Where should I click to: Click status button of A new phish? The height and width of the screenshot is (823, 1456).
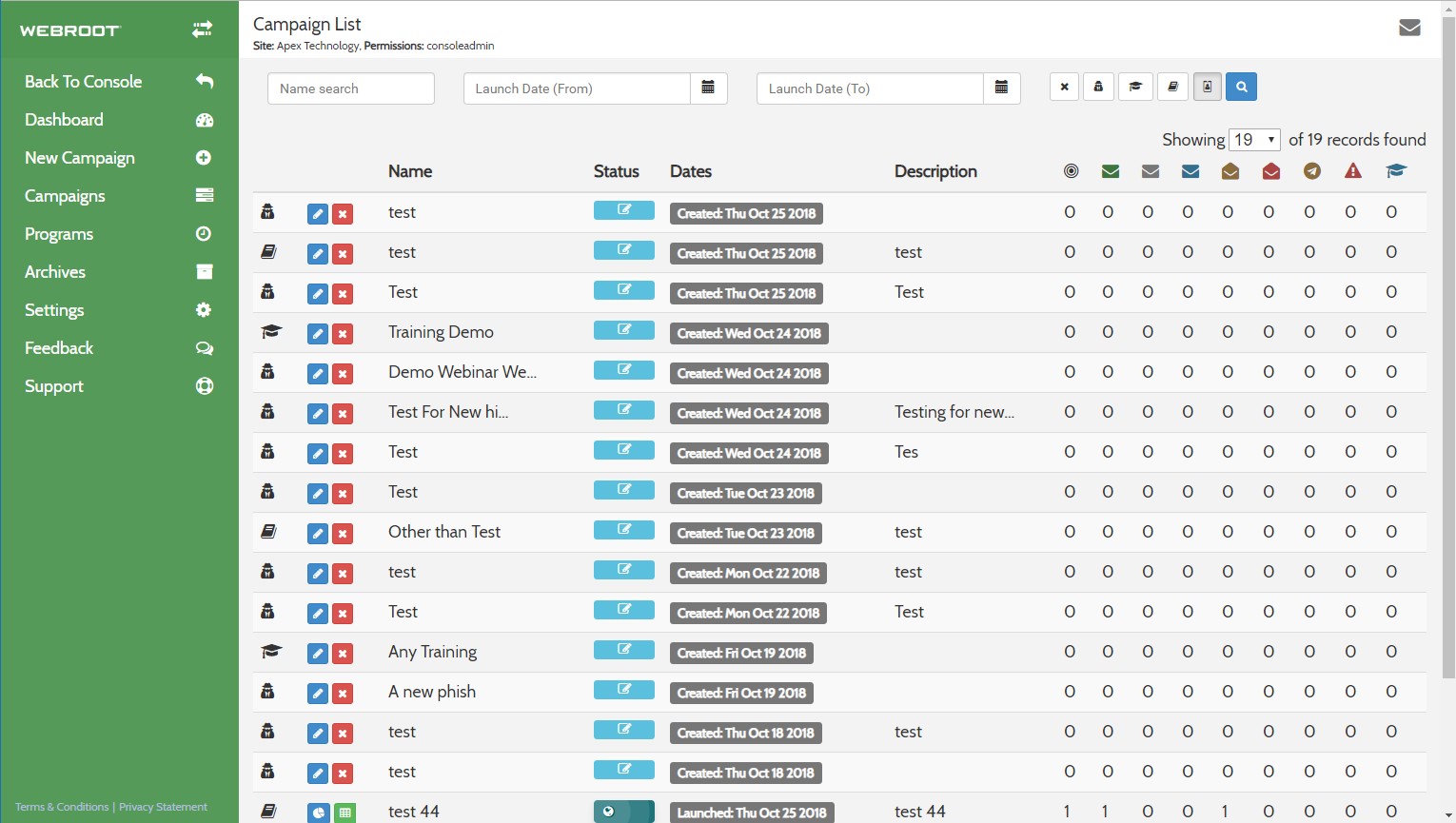point(624,690)
